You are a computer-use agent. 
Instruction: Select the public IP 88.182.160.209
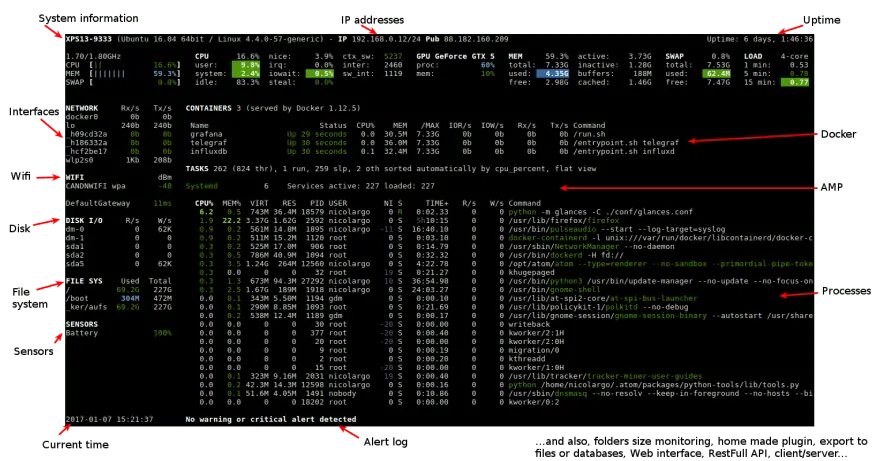click(476, 39)
